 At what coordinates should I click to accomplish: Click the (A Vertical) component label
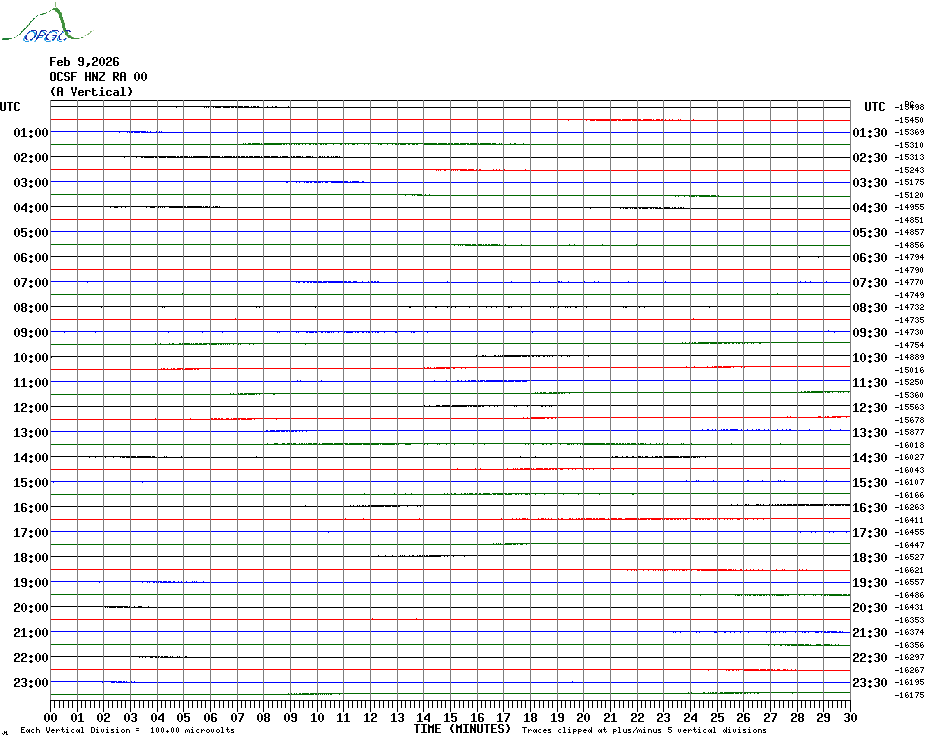click(91, 92)
